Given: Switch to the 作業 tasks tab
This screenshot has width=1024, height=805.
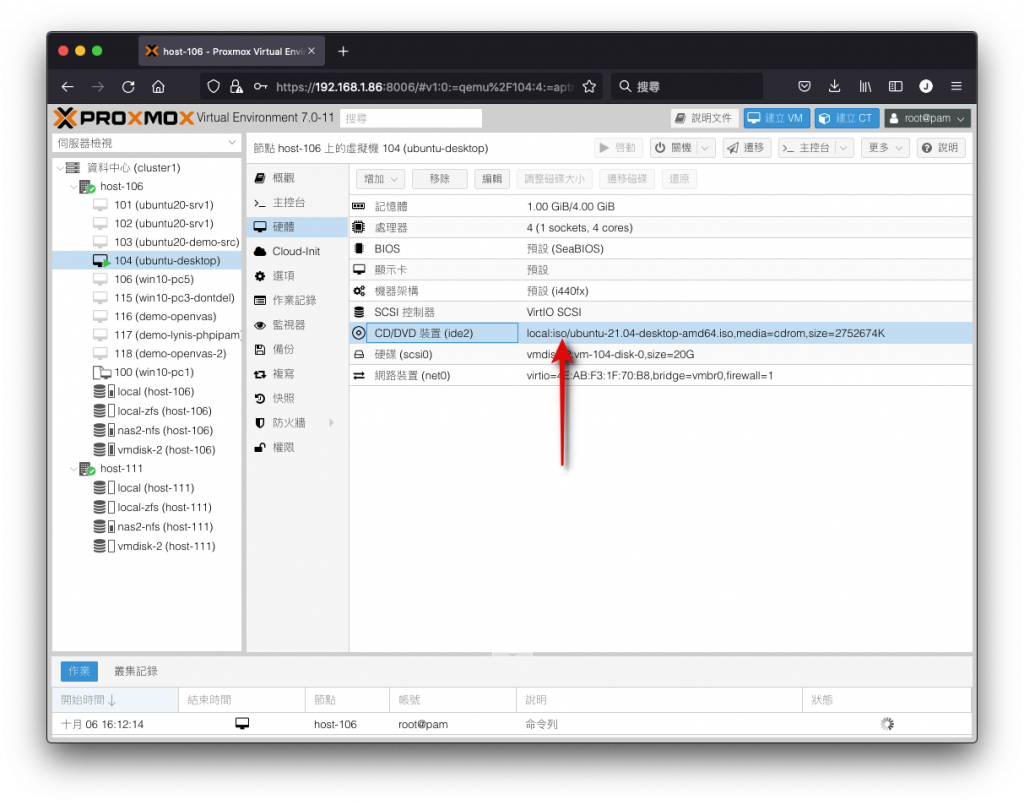Looking at the screenshot, I should pos(79,671).
